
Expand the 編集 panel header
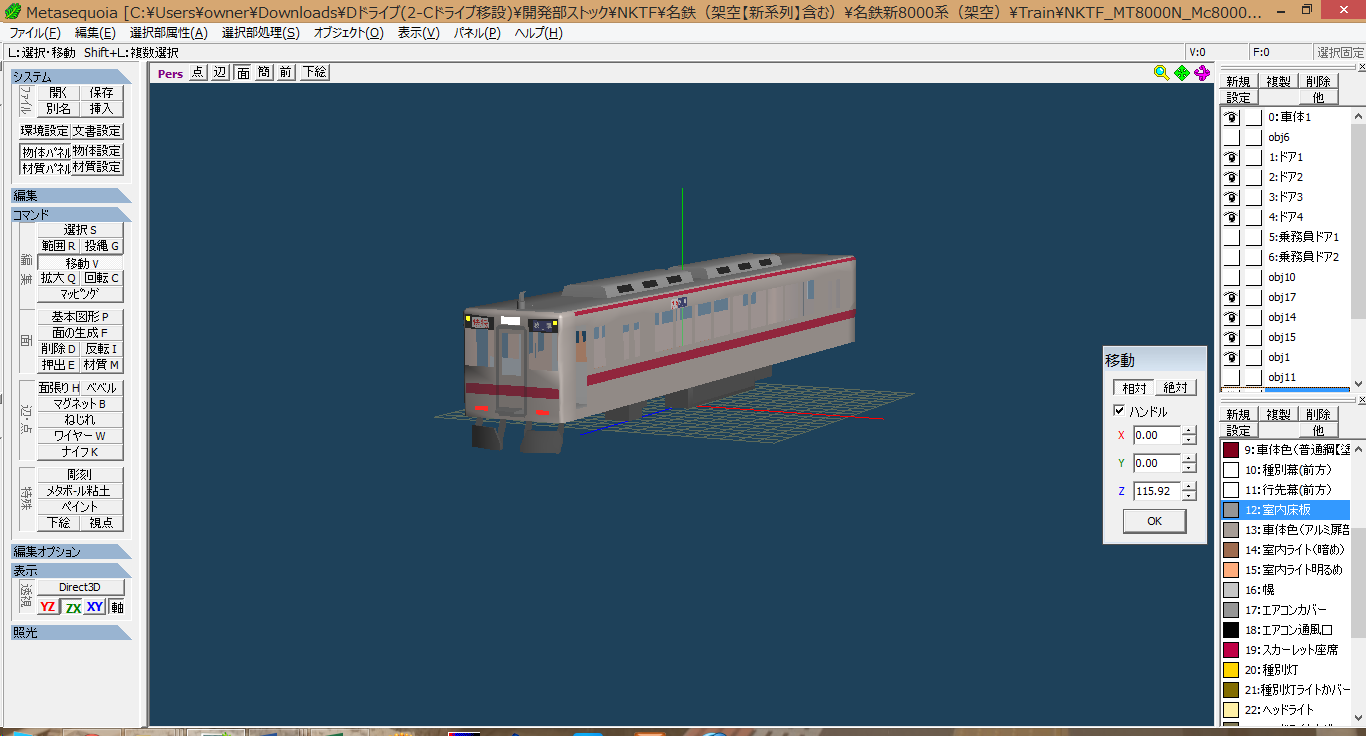[71, 196]
